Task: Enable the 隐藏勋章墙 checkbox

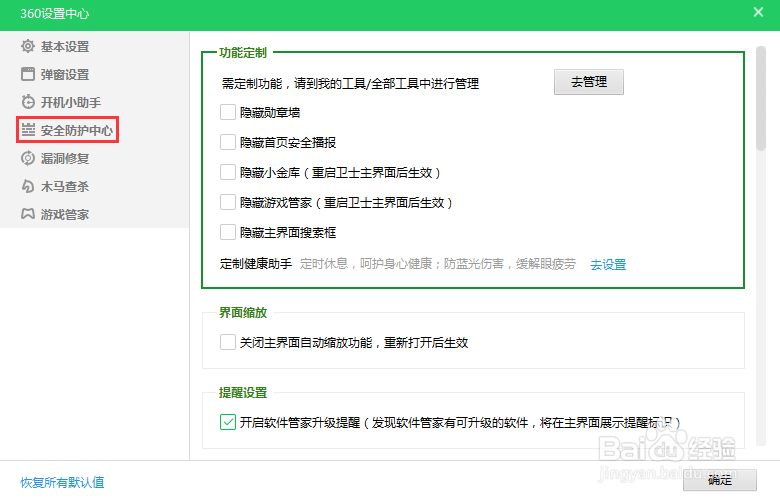Action: pyautogui.click(x=228, y=112)
